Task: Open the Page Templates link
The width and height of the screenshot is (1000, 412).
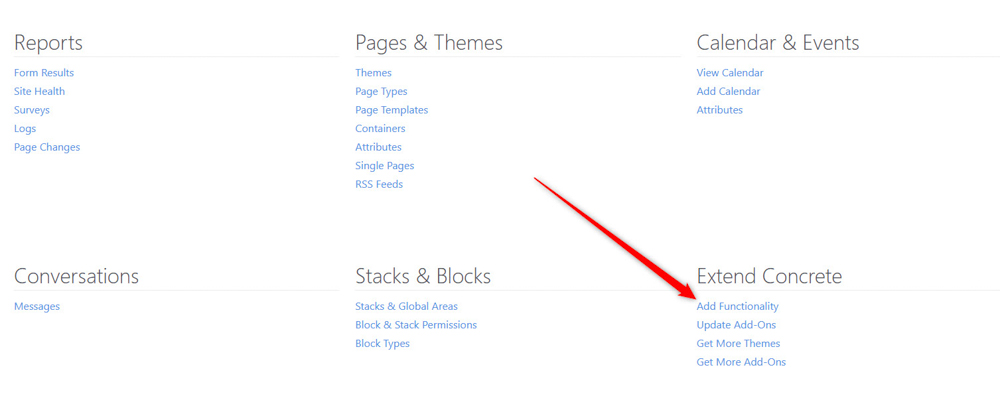Action: click(391, 110)
